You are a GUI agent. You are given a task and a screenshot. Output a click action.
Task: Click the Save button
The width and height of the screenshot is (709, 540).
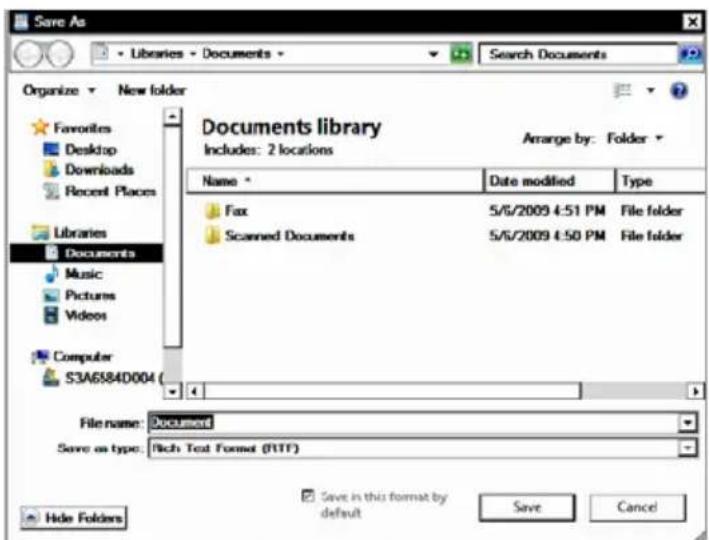(527, 507)
